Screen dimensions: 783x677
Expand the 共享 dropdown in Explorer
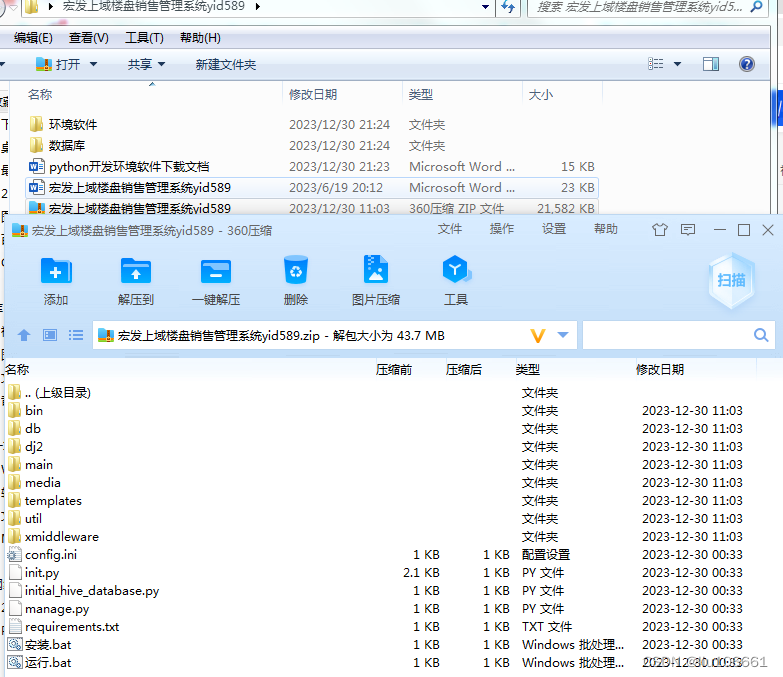pyautogui.click(x=161, y=64)
